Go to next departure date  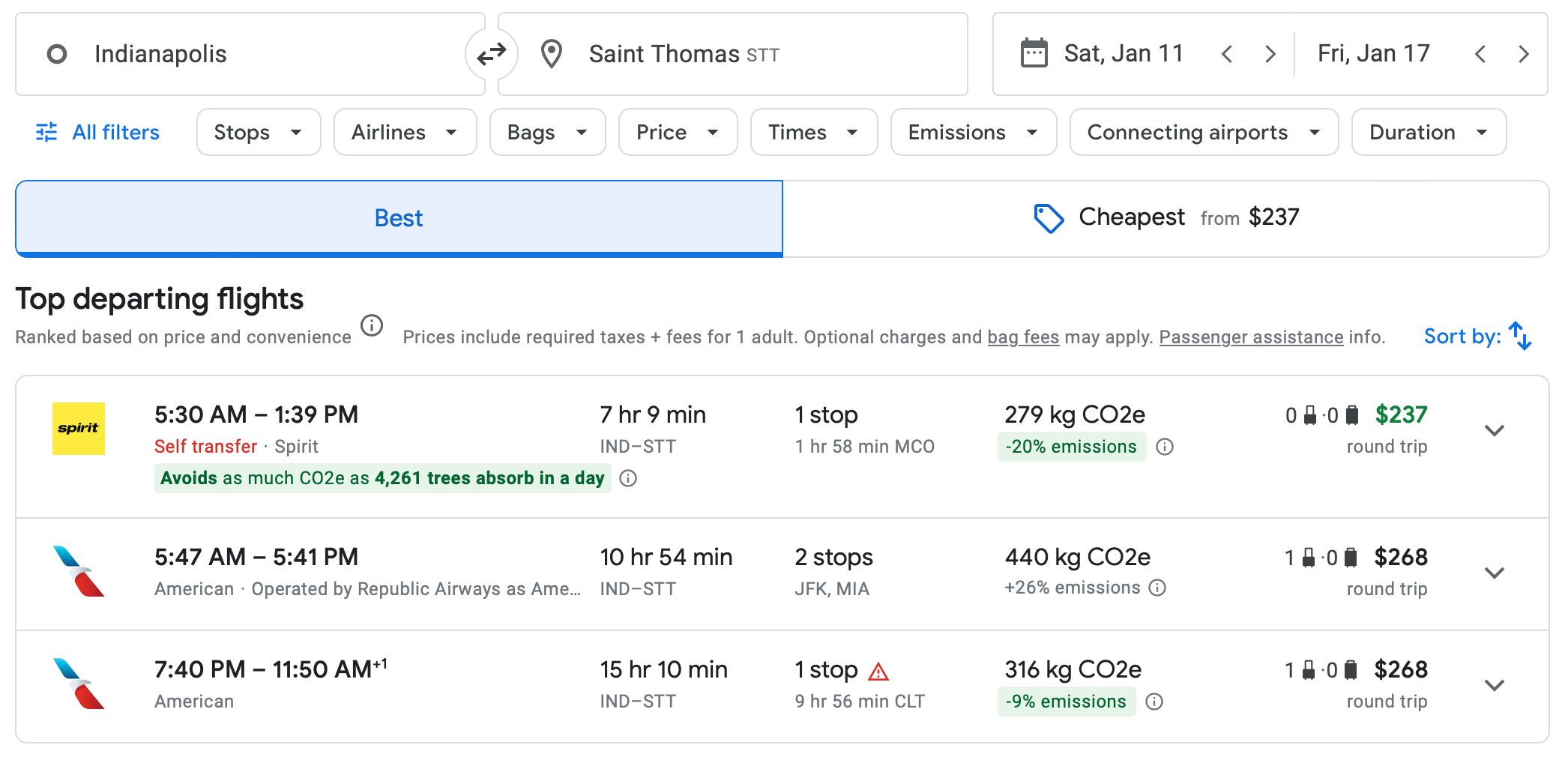tap(1270, 54)
